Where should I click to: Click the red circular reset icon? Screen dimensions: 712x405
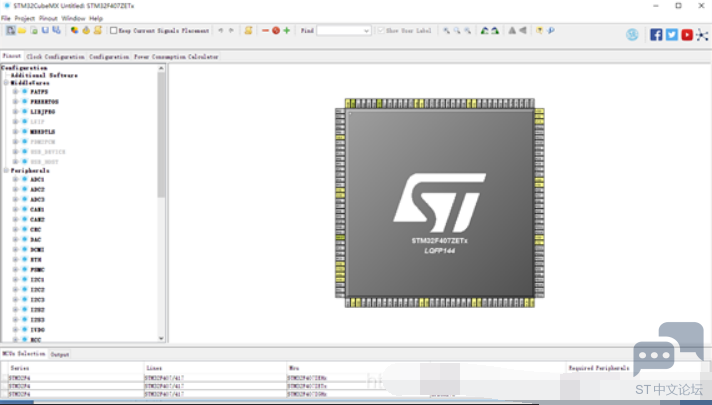276,30
